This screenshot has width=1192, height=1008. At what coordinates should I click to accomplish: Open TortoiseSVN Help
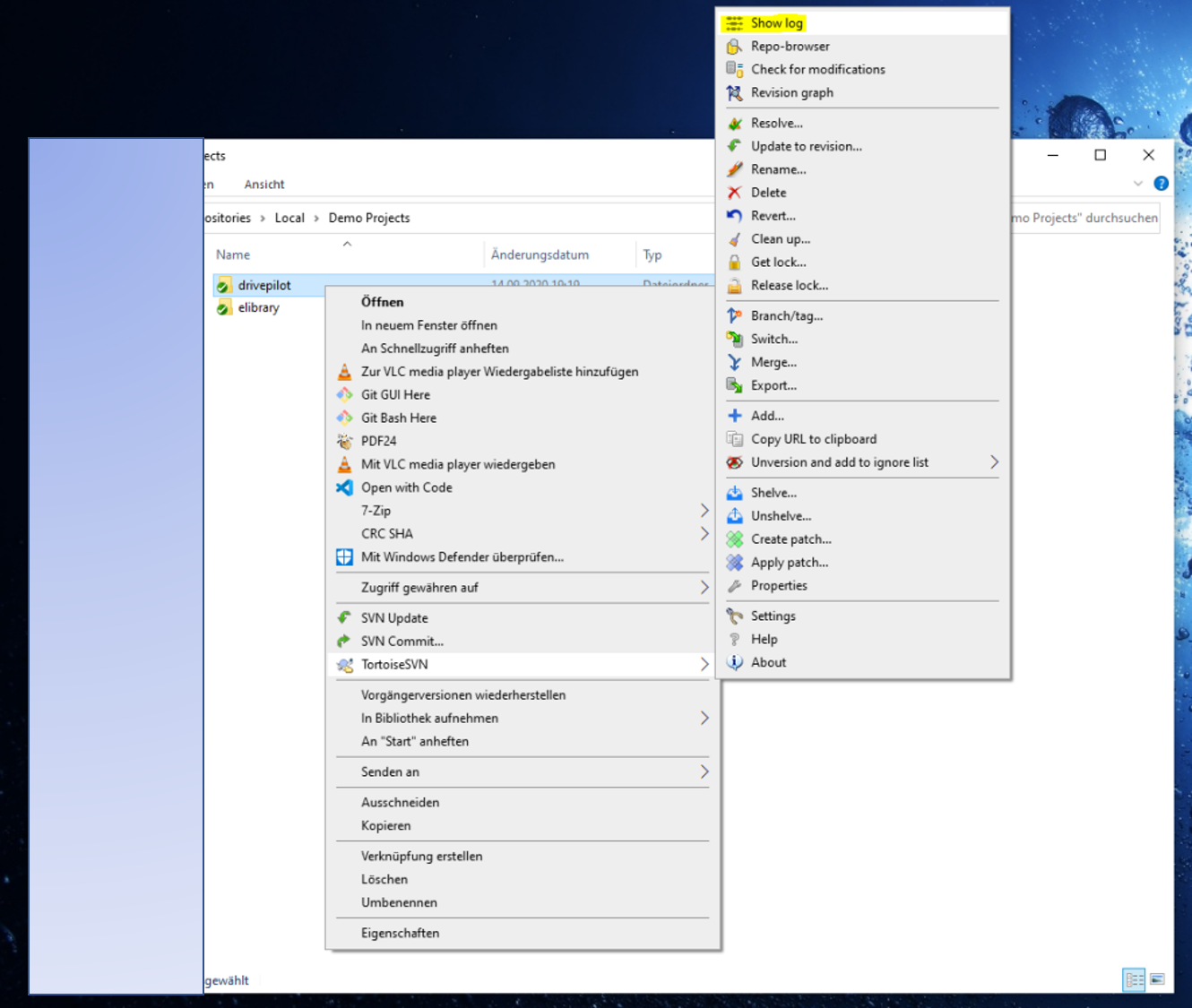coord(765,639)
